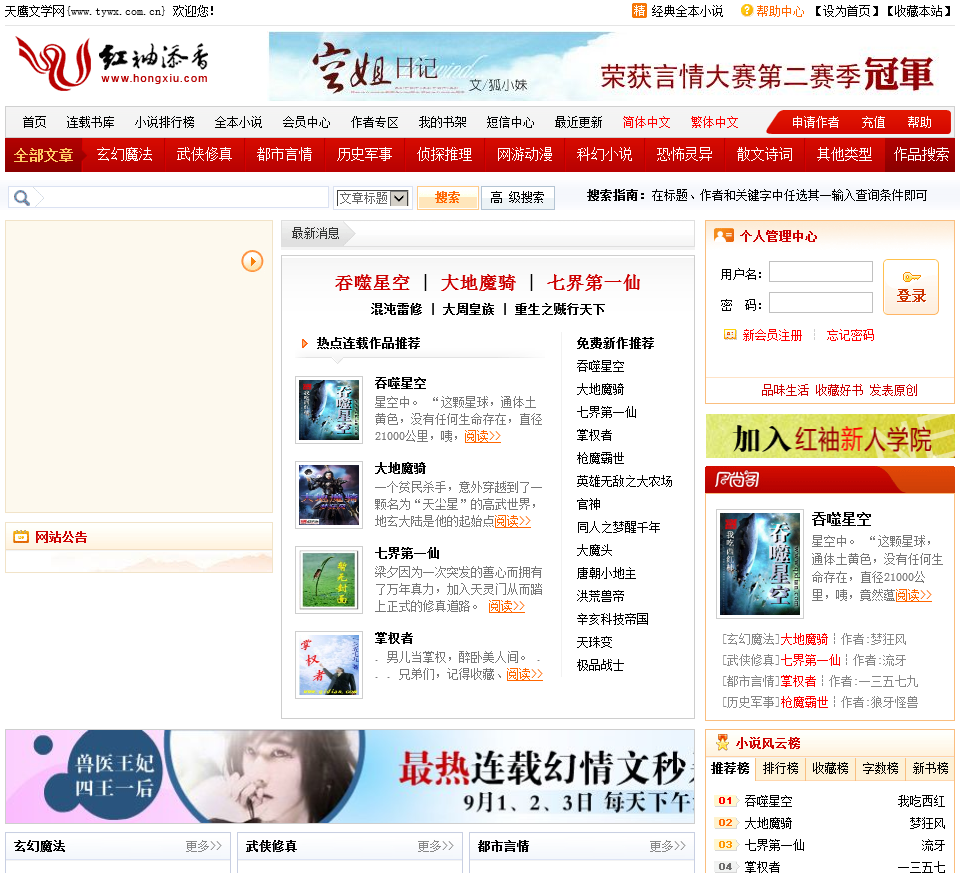Click the red 吞噬星空 headline
Screen dimensions: 960x873
tap(372, 283)
